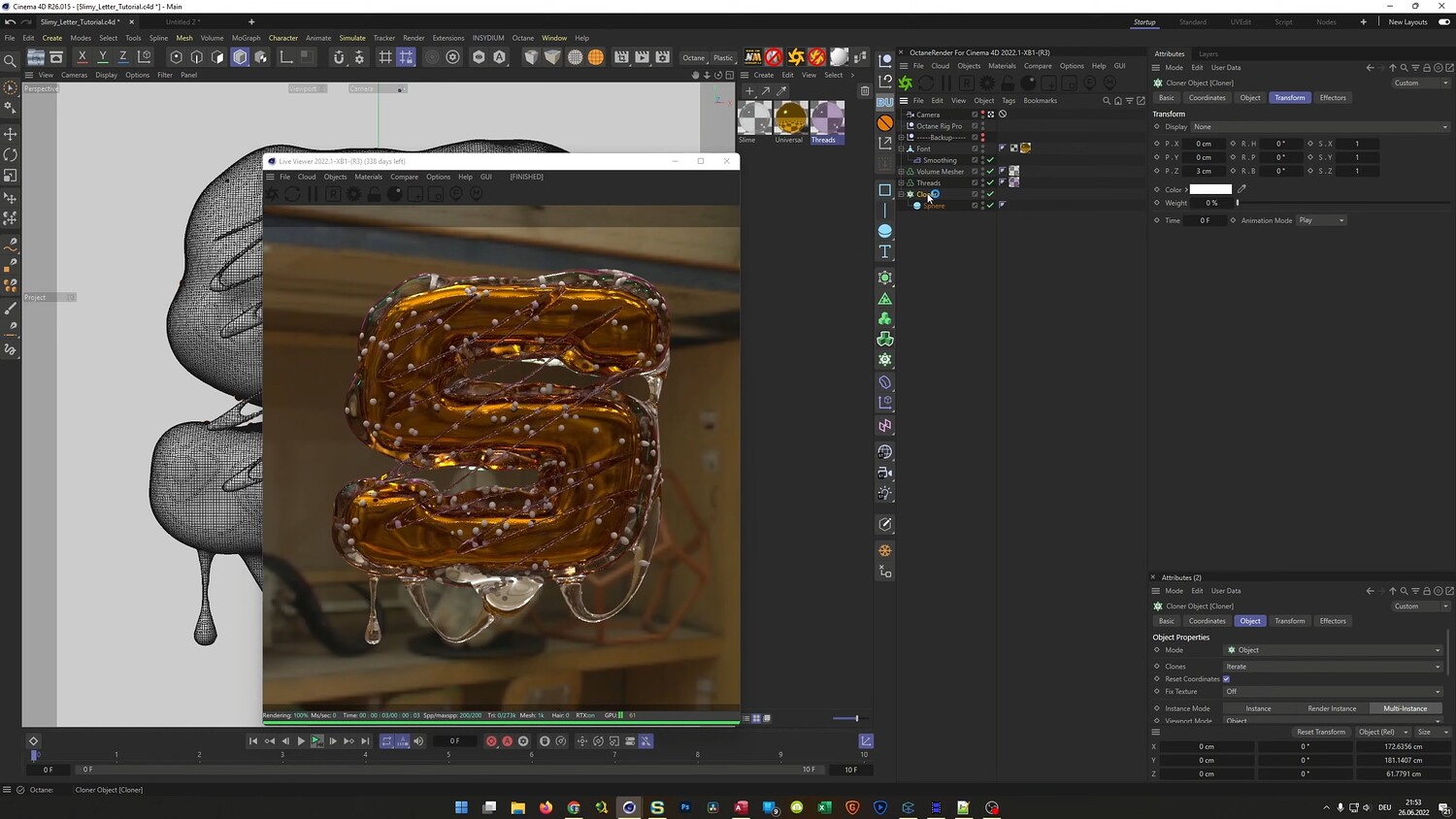
Task: Open Photoshop from the Windows taskbar
Action: (685, 807)
